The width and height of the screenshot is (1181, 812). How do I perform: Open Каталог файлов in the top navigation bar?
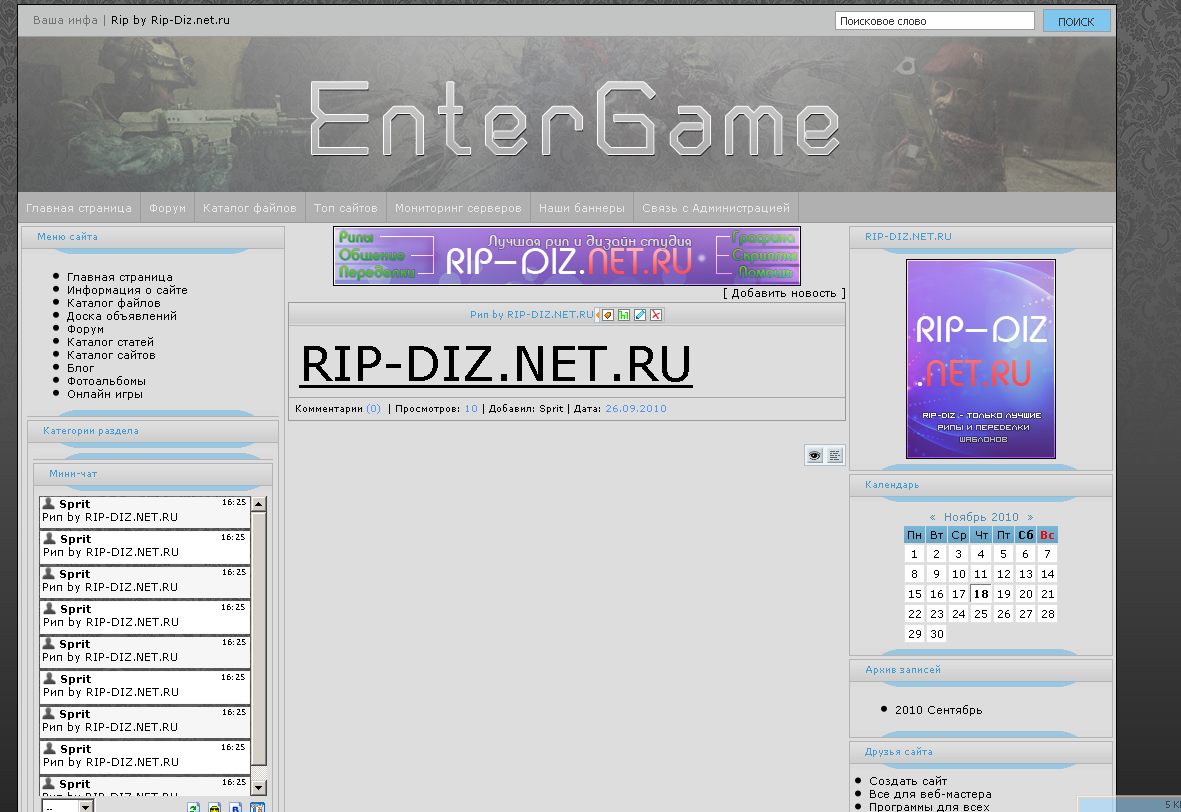[x=249, y=208]
